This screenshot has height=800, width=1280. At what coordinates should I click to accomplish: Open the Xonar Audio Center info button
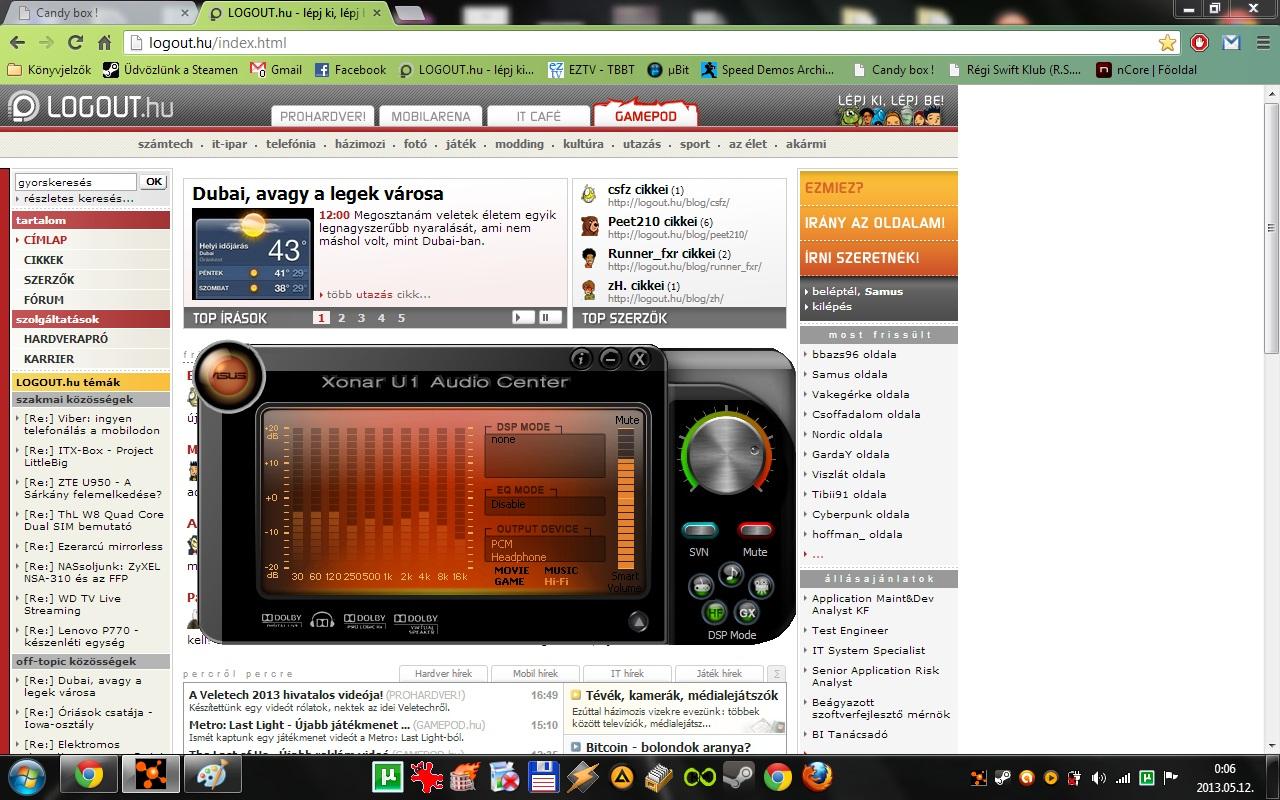581,359
